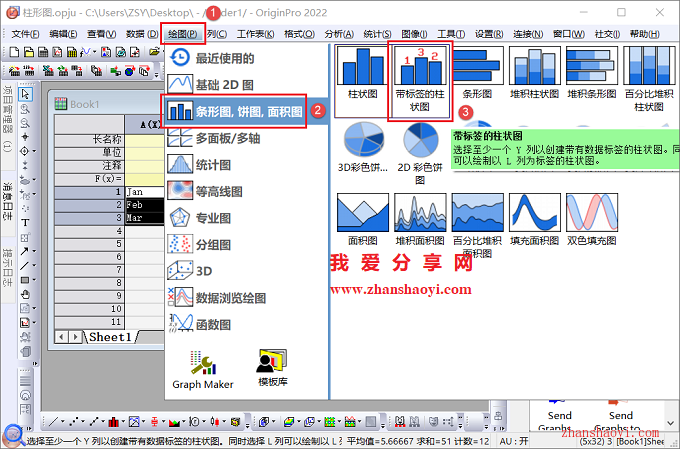This screenshot has width=680, height=449.
Task: Select 堆积柱状图 stacked column chart
Action: (534, 74)
